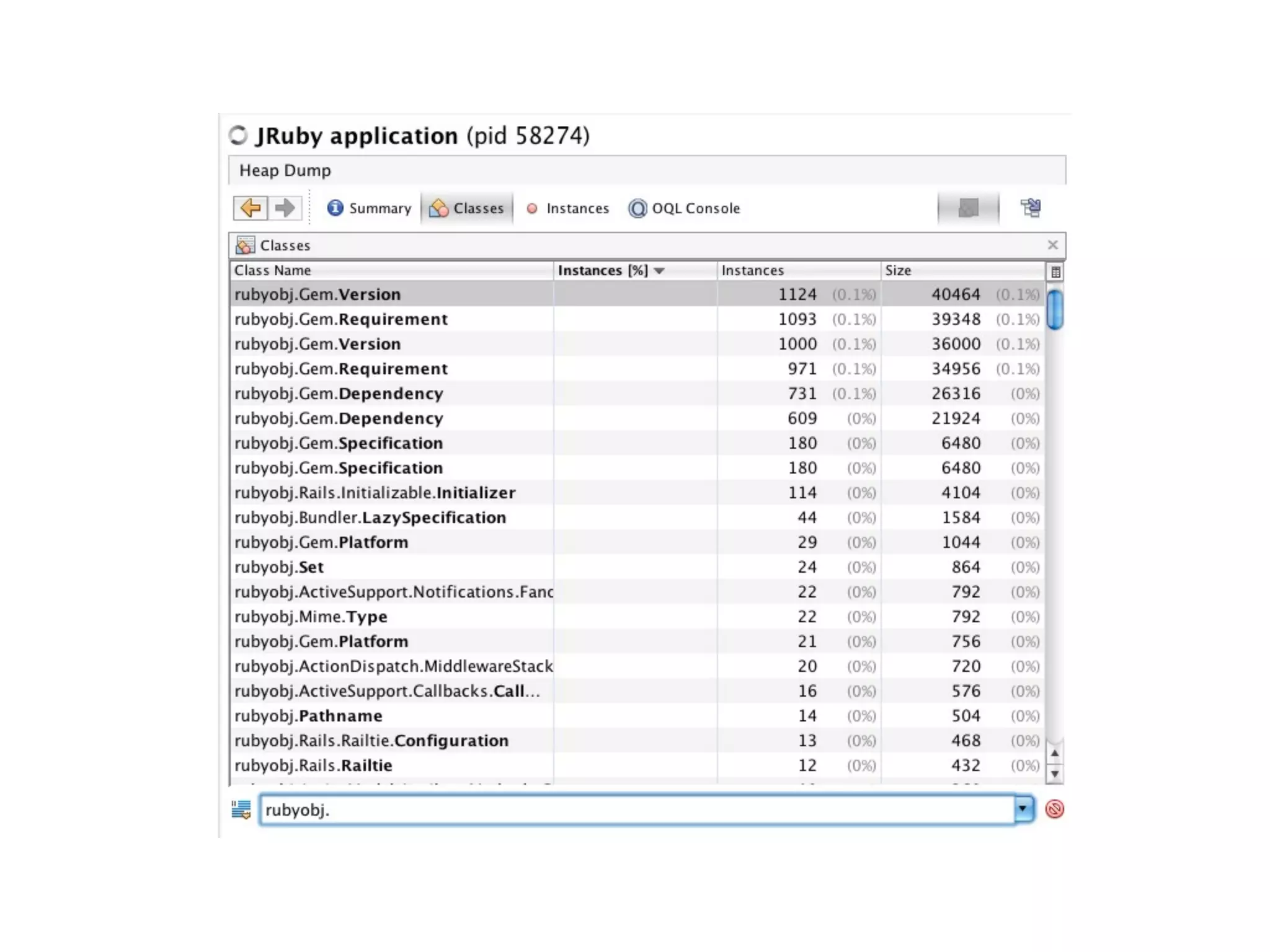Click the forward arrow navigation icon
This screenshot has height=952, width=1270.
(285, 208)
